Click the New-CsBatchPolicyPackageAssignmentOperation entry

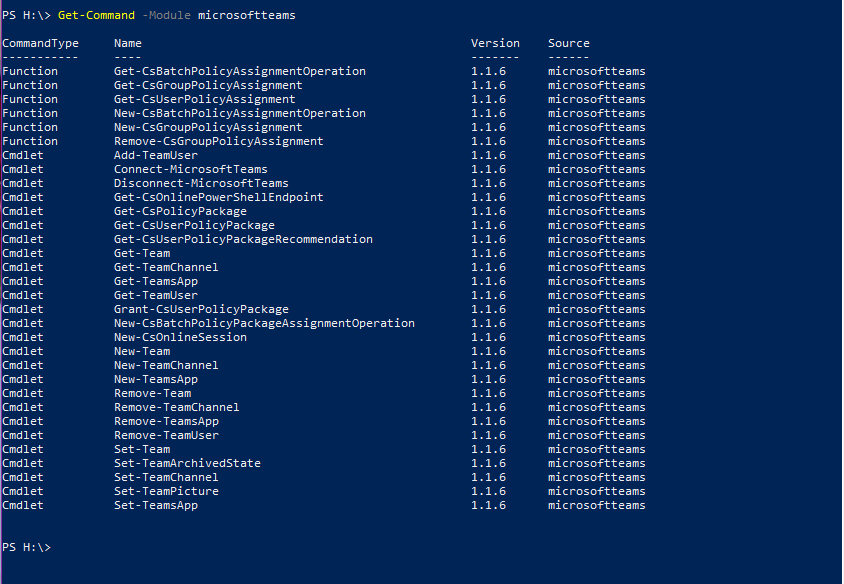264,323
